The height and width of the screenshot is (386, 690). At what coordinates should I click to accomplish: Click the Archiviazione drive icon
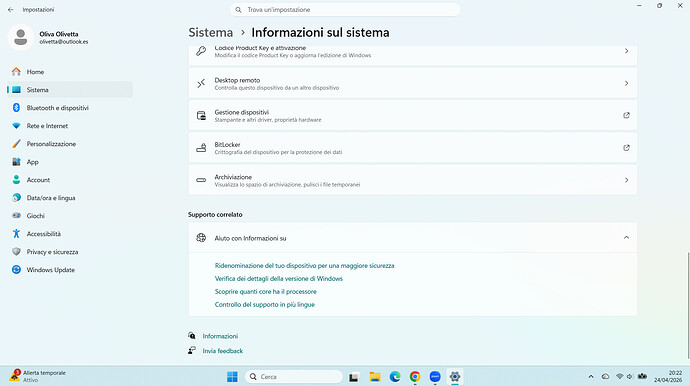(x=201, y=180)
